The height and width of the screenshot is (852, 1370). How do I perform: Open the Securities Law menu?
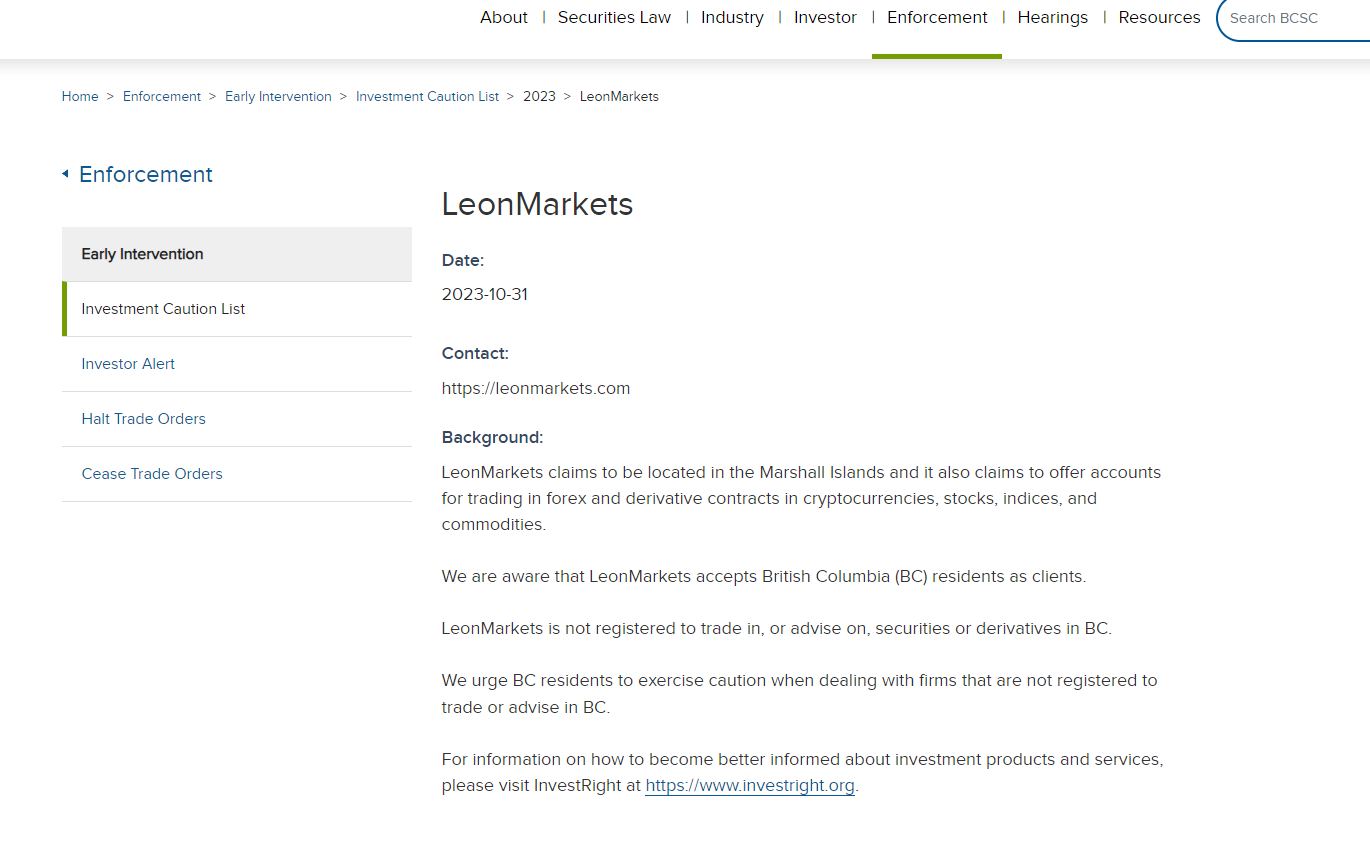(x=614, y=18)
